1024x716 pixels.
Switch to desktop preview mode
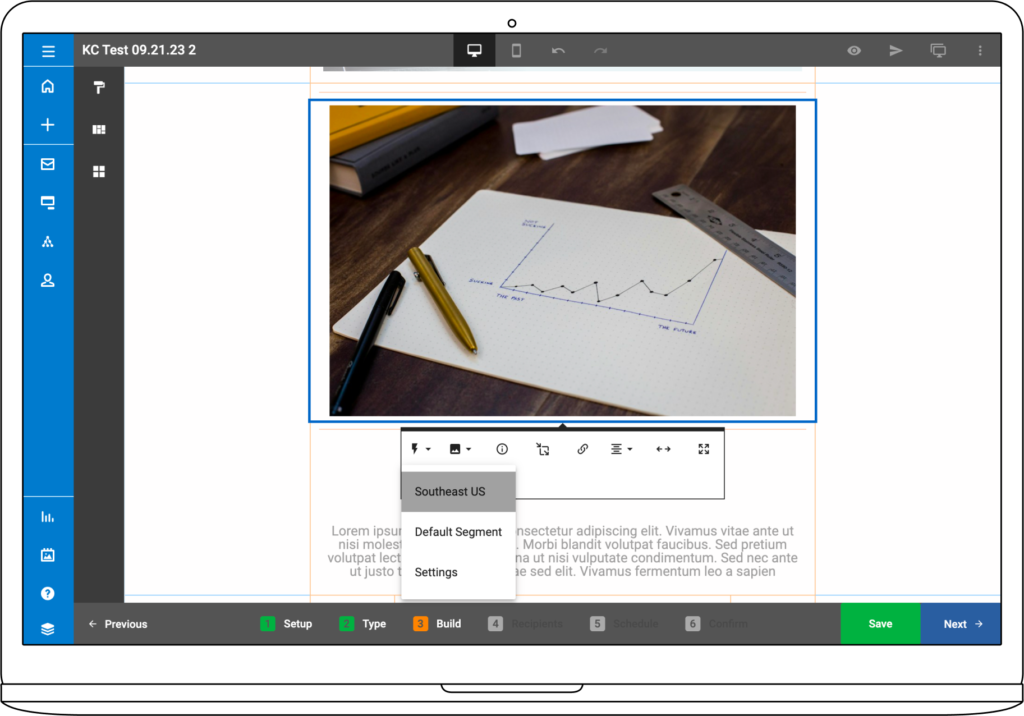[474, 51]
